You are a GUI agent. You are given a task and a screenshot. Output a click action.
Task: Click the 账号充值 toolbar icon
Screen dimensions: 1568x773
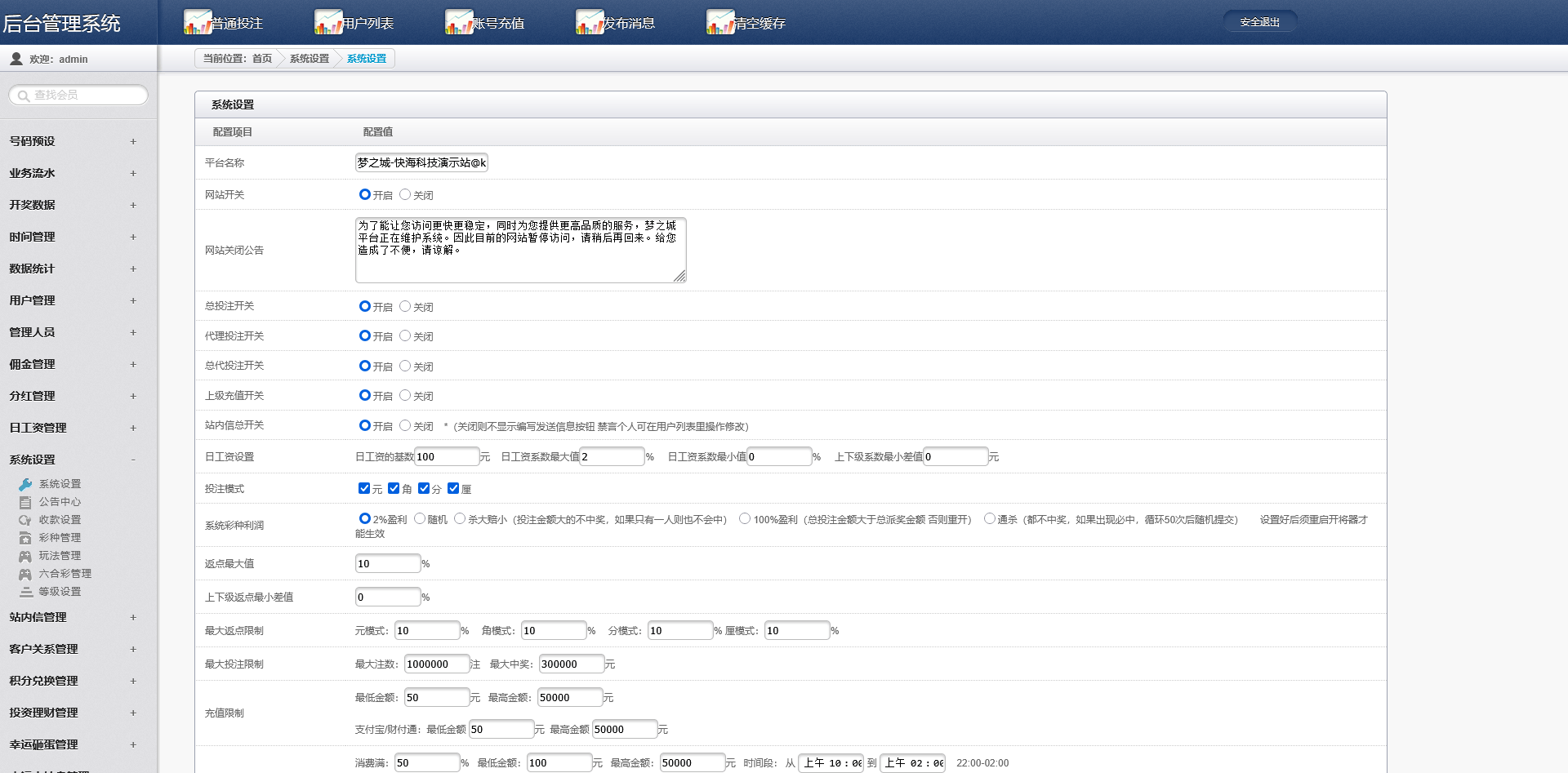tap(459, 22)
